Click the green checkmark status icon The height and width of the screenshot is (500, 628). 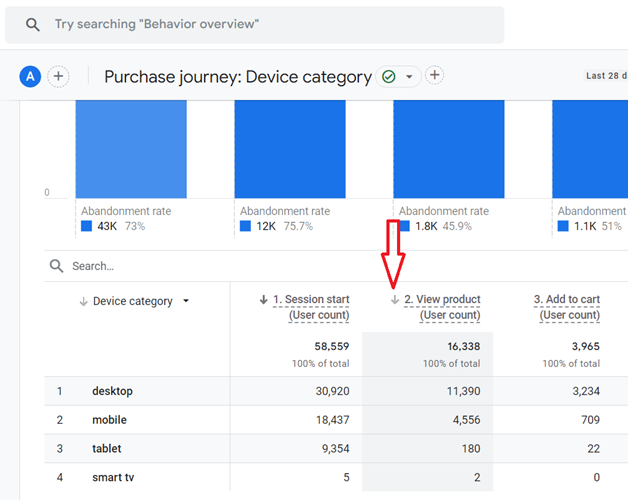(389, 77)
